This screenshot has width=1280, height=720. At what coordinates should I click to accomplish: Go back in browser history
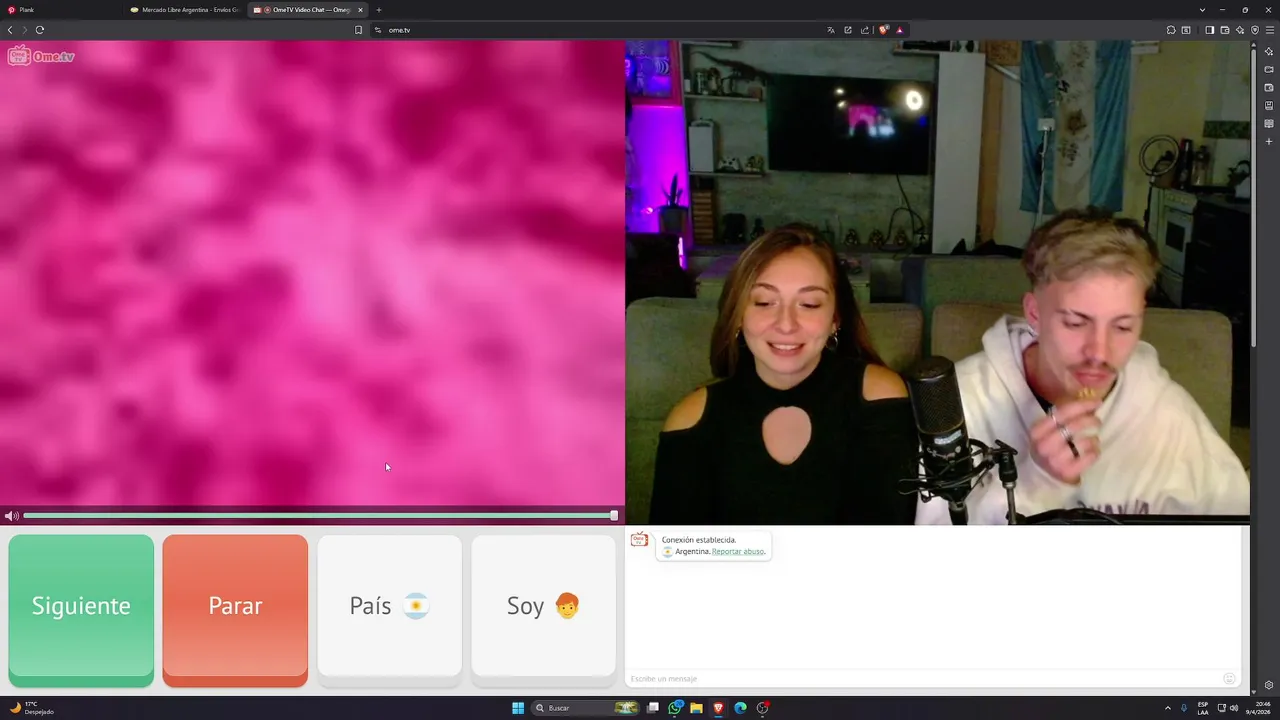10,30
